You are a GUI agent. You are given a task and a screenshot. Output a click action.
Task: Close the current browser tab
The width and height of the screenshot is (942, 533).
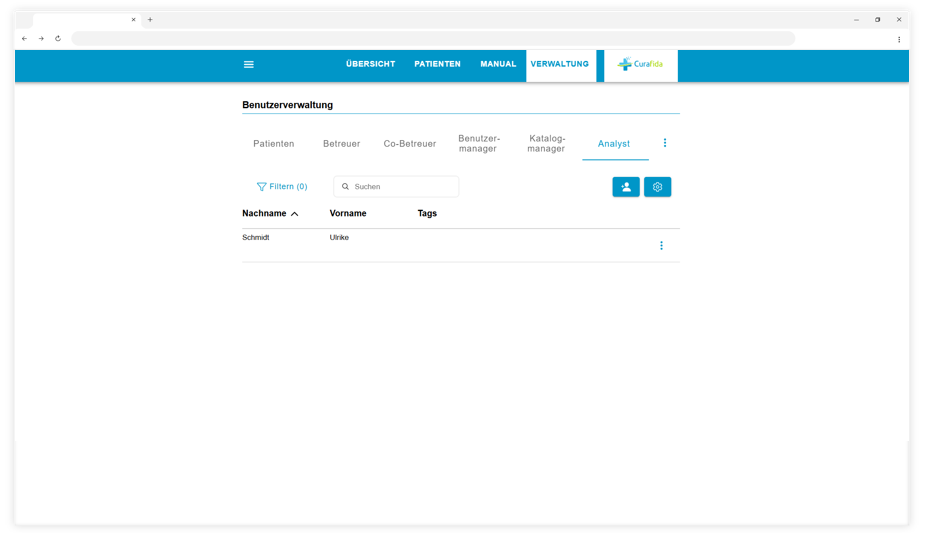(133, 20)
